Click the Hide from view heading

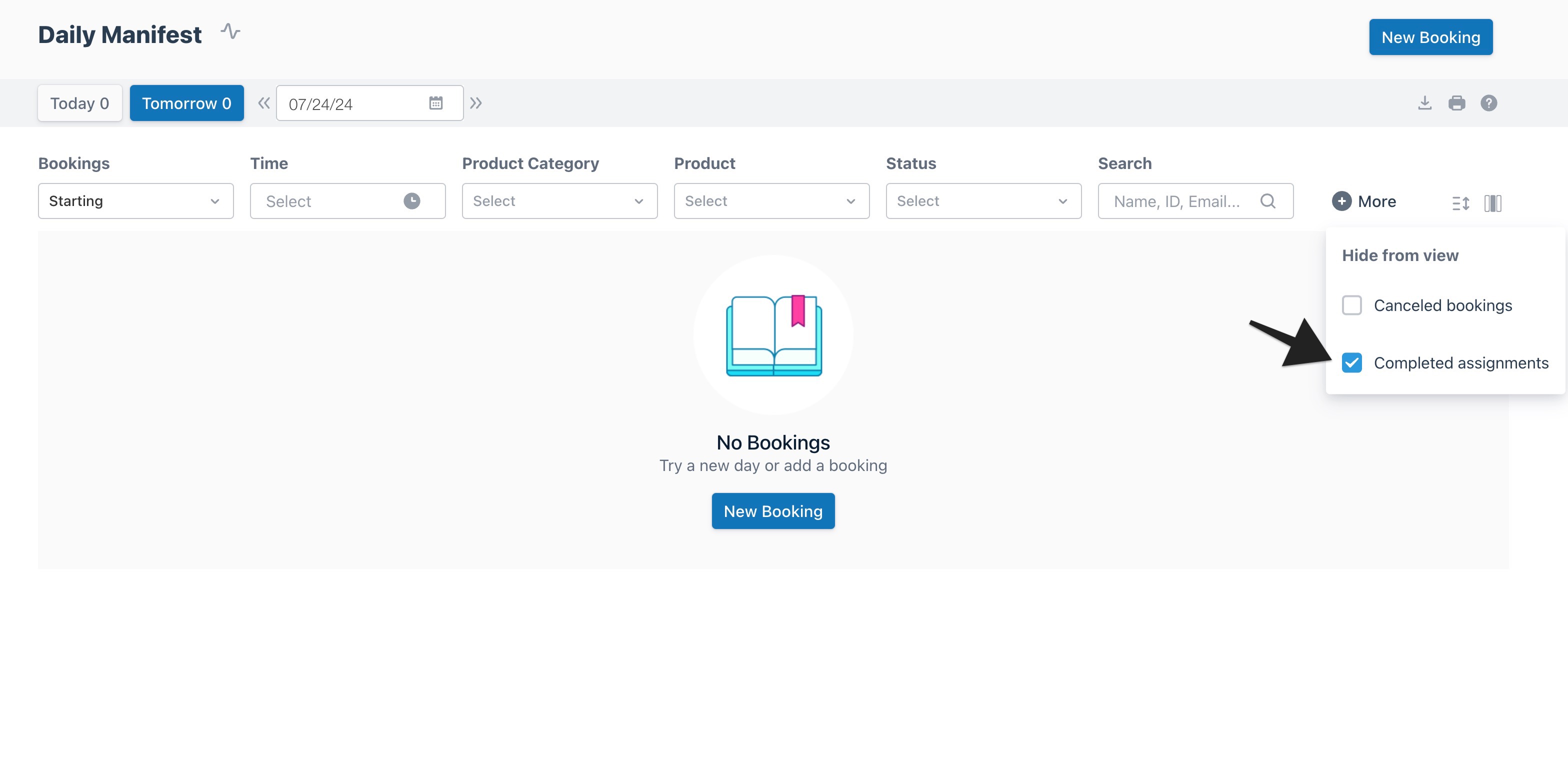click(1400, 255)
